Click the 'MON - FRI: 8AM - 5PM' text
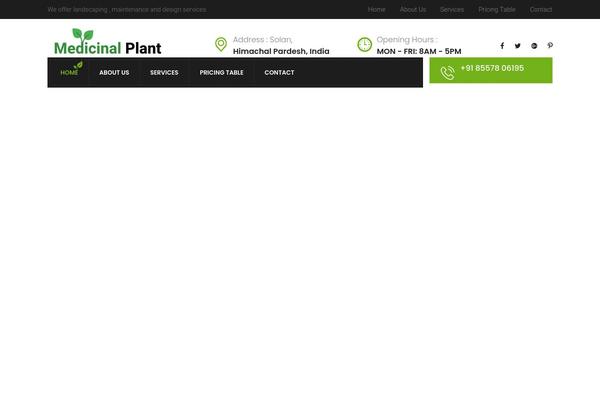600x400 pixels. click(x=419, y=51)
